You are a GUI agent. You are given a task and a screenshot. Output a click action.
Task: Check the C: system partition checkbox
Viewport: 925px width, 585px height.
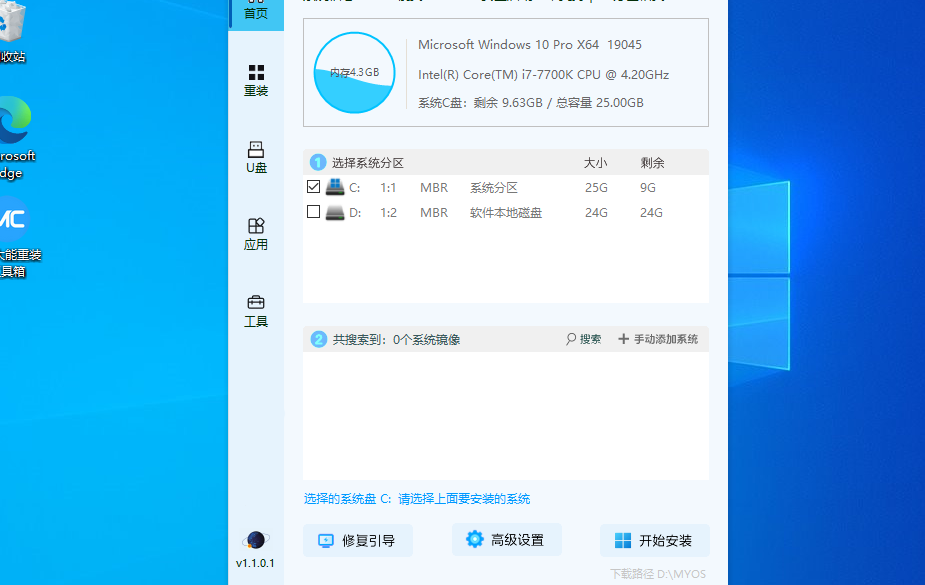[313, 187]
